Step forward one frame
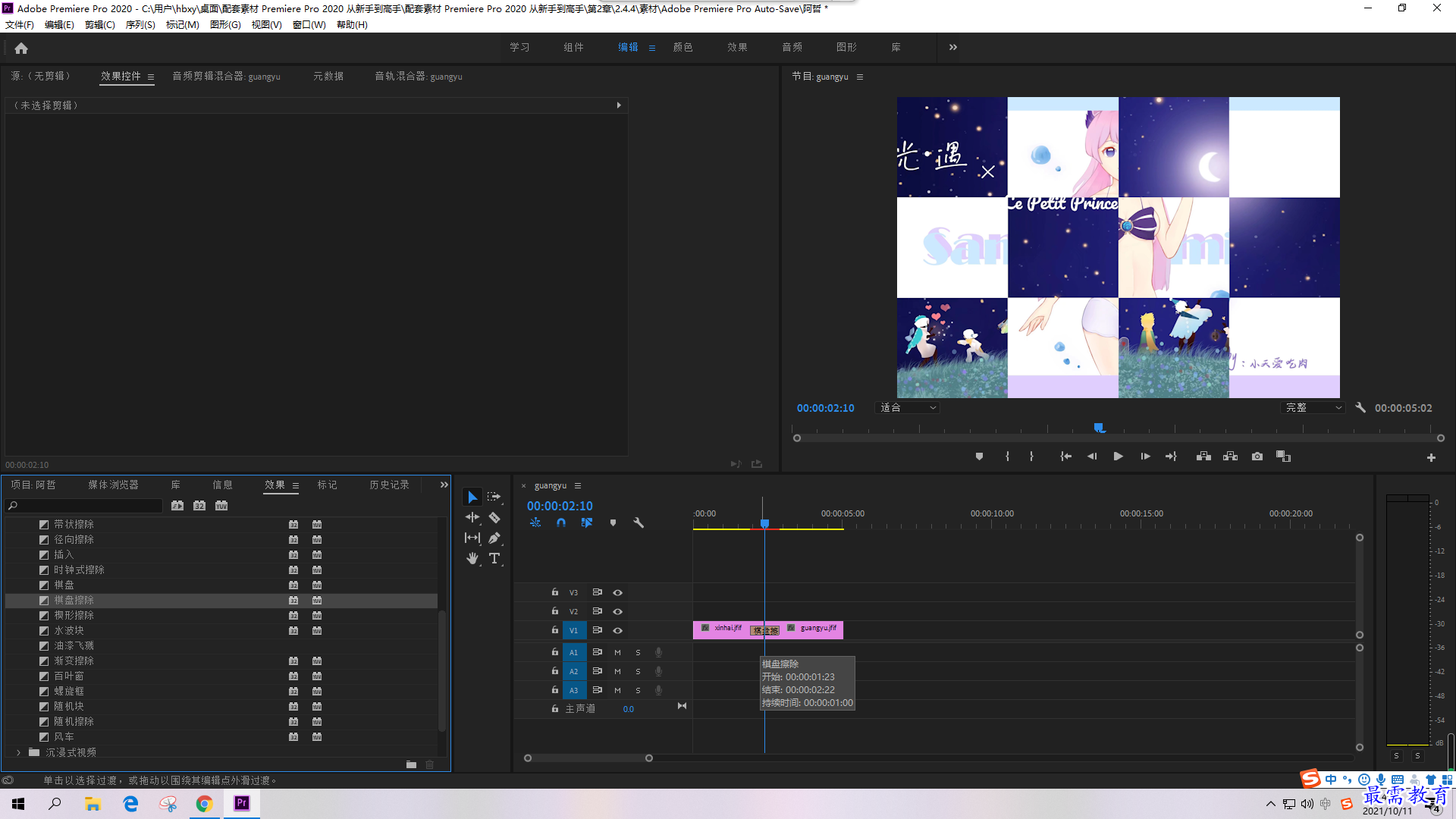 (x=1145, y=457)
